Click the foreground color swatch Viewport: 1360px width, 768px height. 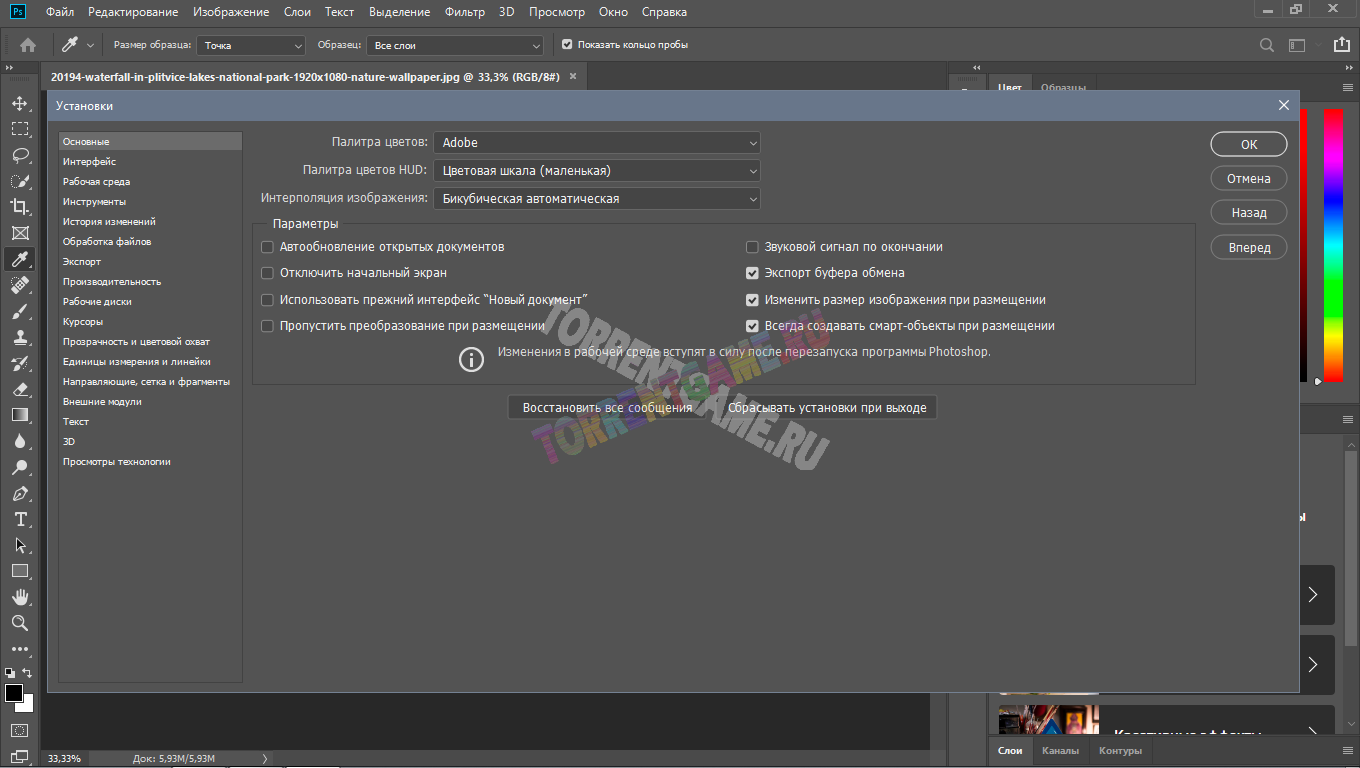[14, 693]
